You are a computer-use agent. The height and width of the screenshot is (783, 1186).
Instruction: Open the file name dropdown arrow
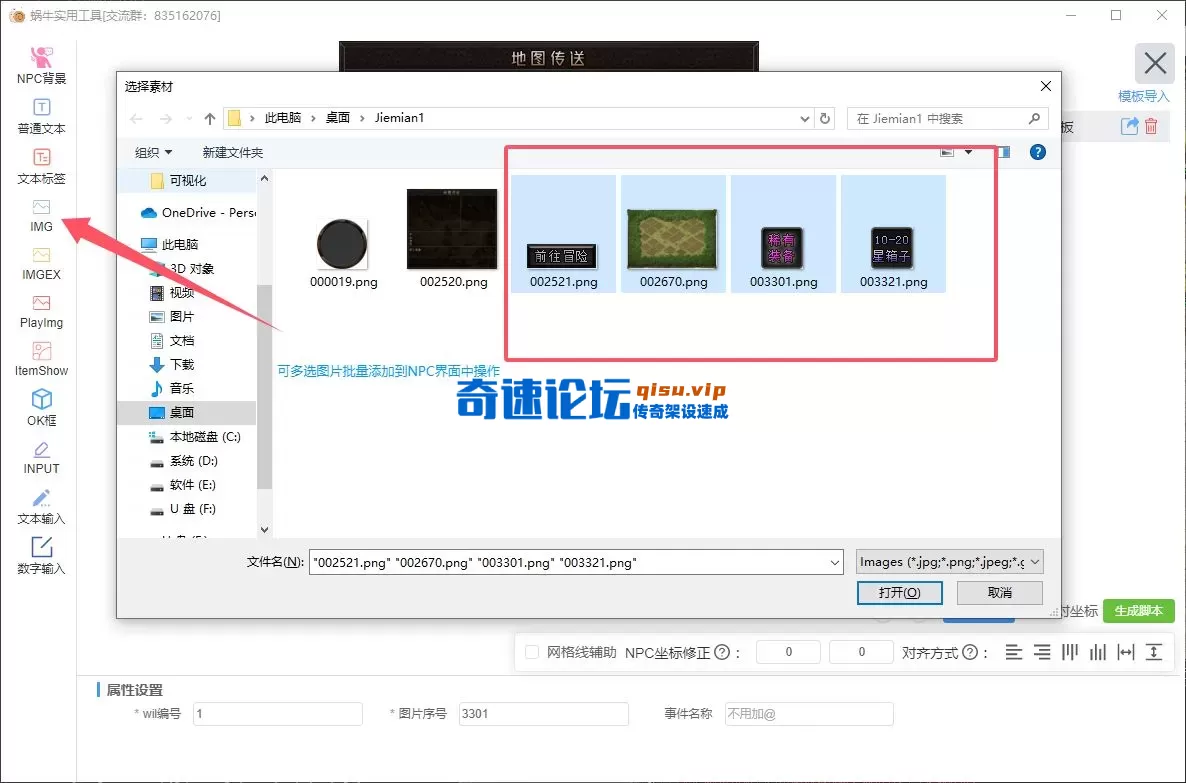tap(835, 562)
